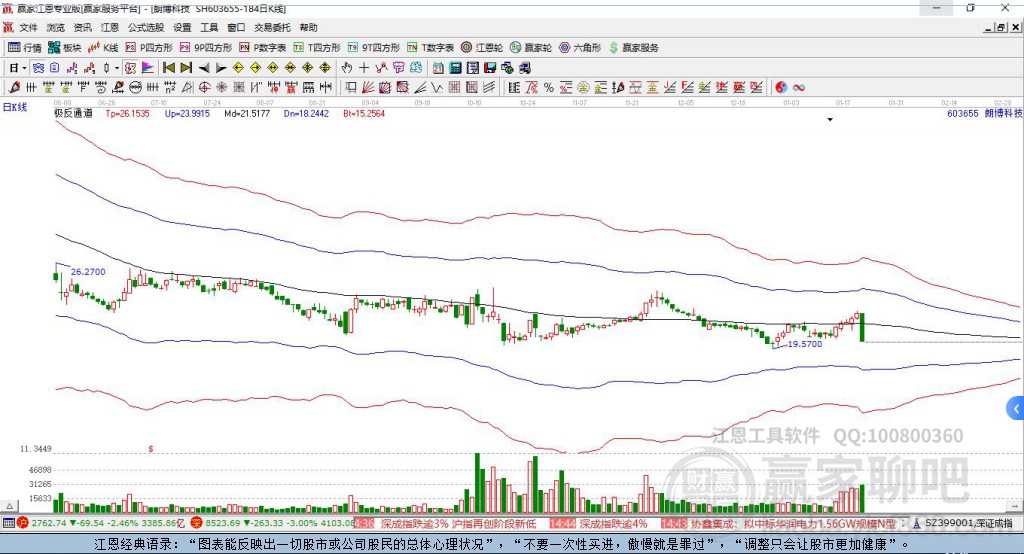Select the hand pan tool
Viewport: 1024px width, 554px height.
347,68
